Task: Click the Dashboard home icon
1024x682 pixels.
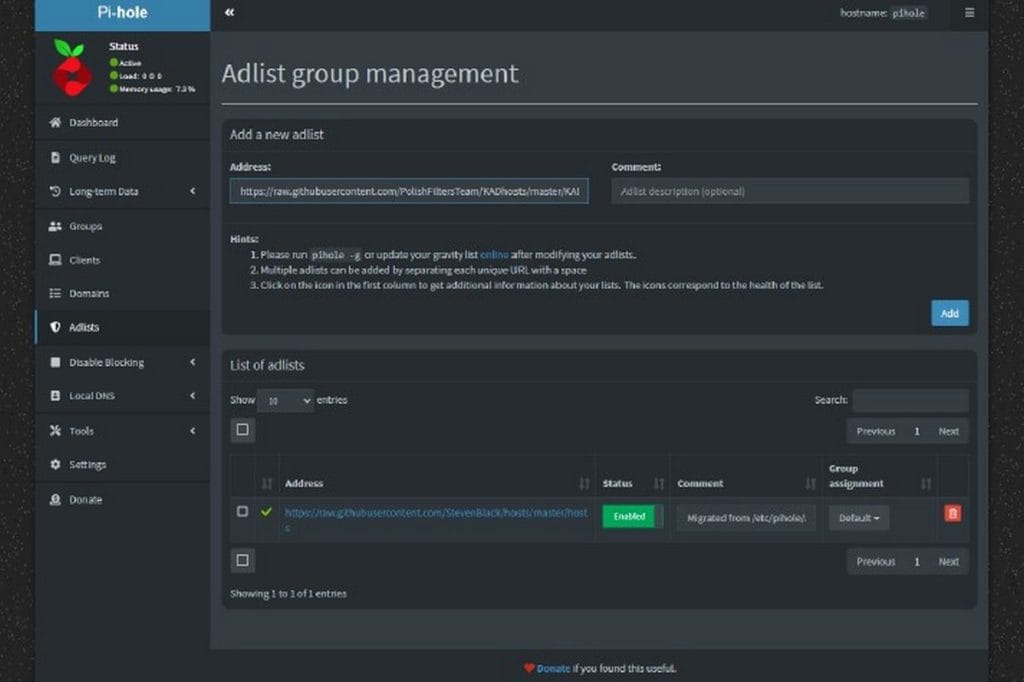Action: pyautogui.click(x=56, y=122)
